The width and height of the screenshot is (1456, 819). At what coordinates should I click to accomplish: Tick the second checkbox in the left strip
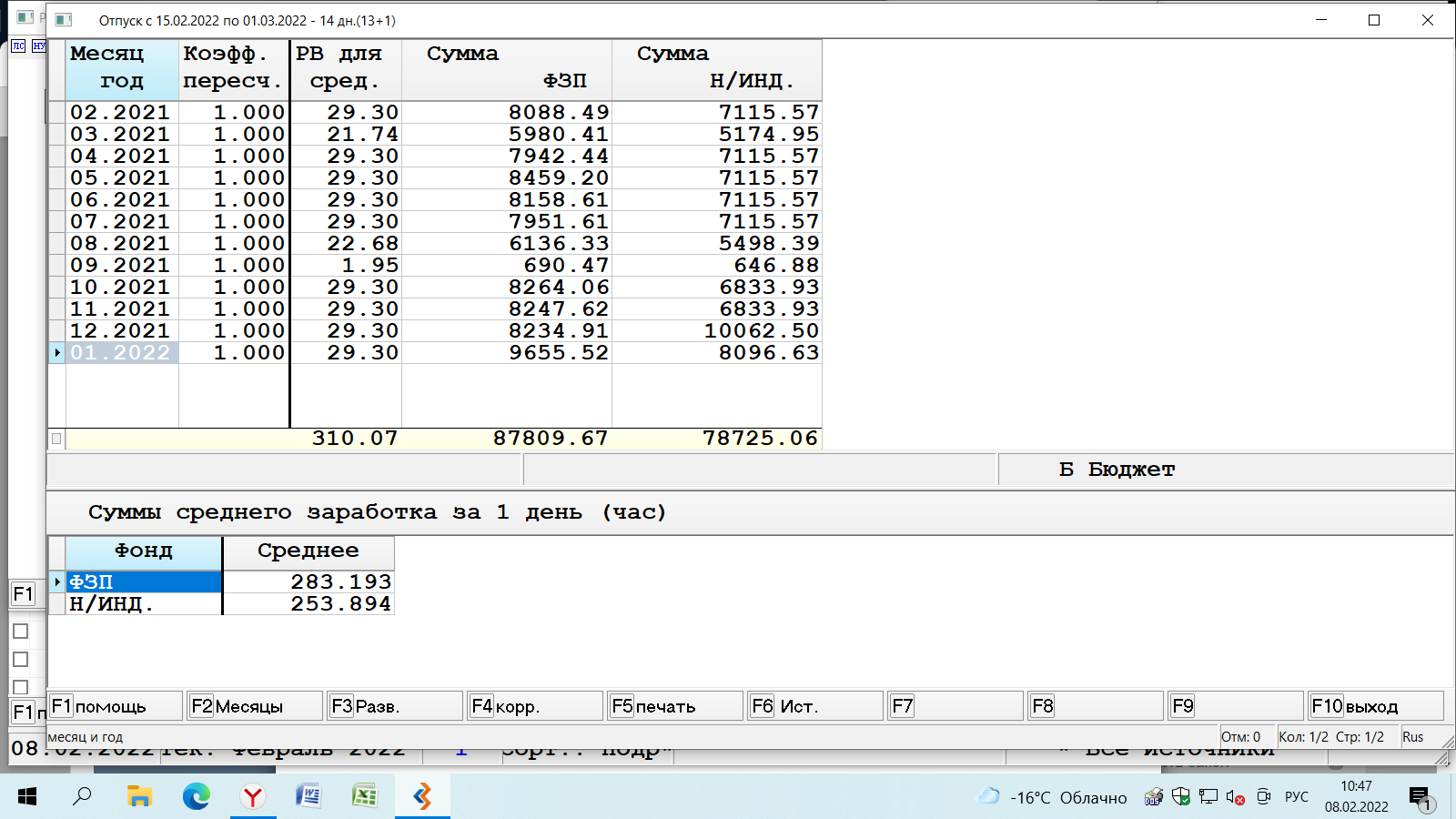tap(21, 660)
